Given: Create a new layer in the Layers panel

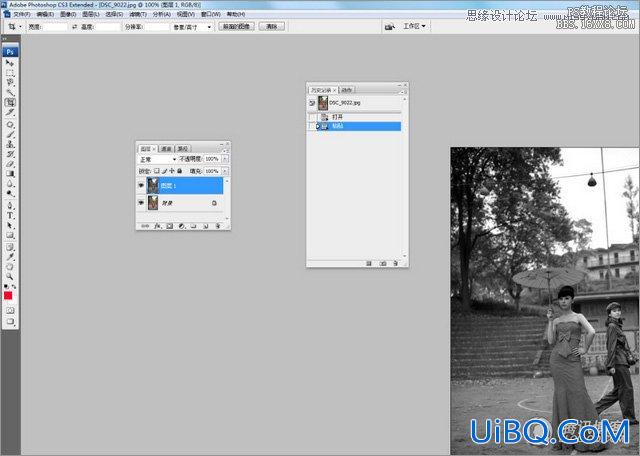Looking at the screenshot, I should tap(206, 226).
